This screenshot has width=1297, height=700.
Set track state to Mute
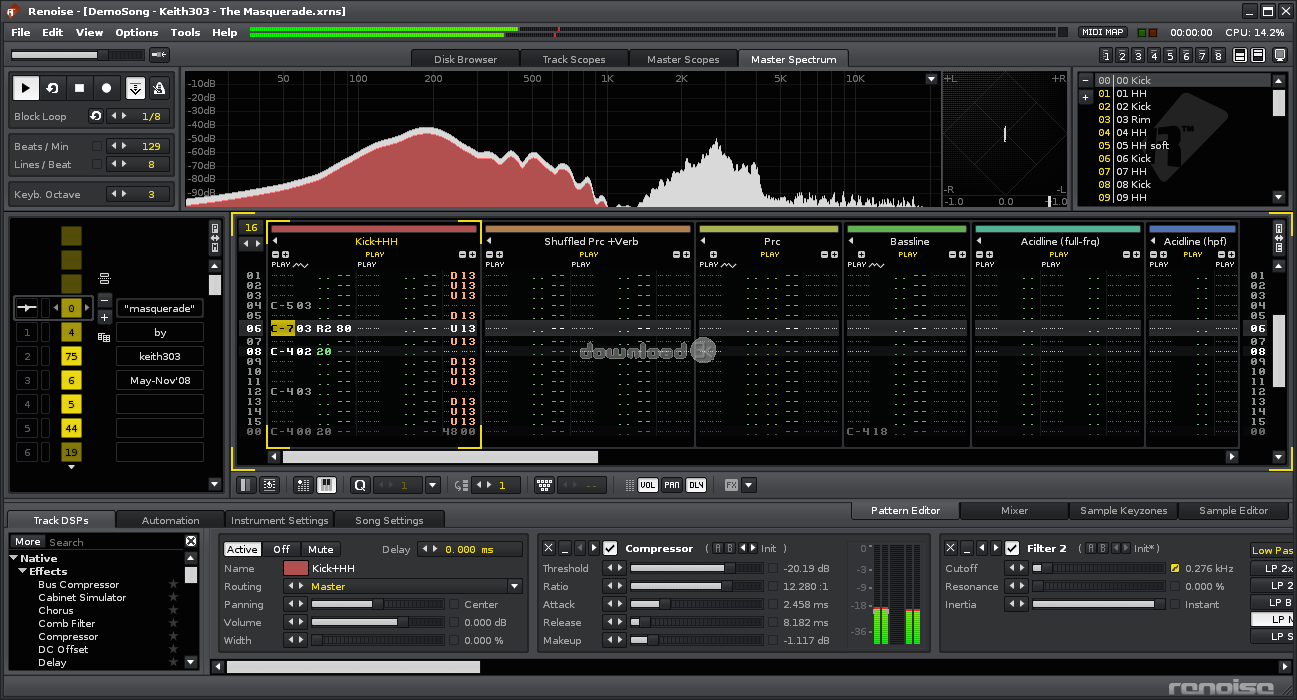coord(321,549)
